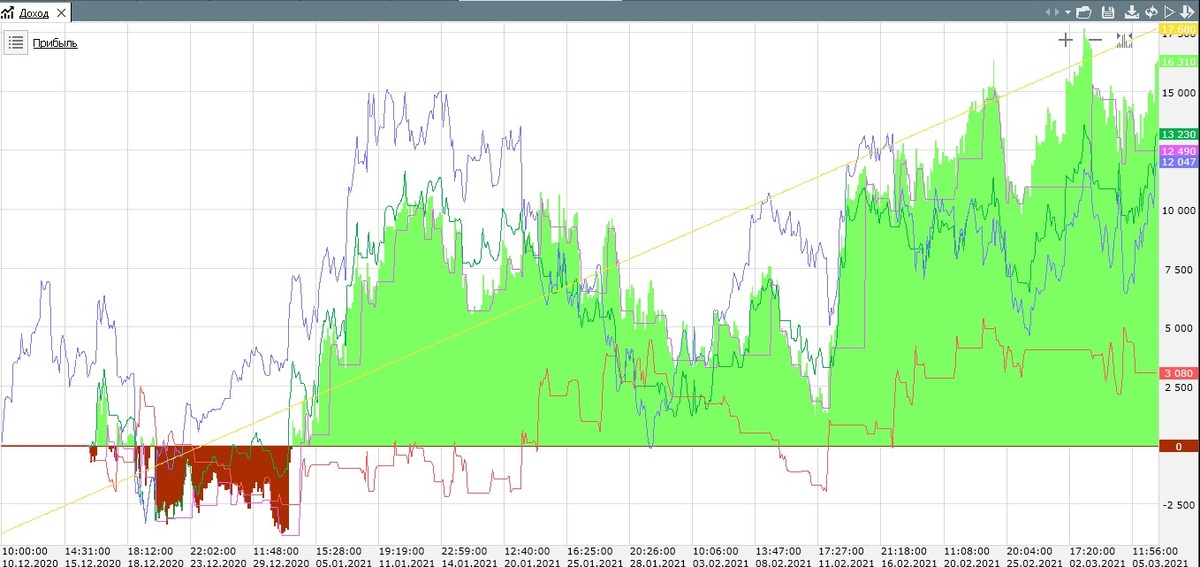Select the light green 16 310 value label
Screen dimensions: 1200x567
point(1178,62)
